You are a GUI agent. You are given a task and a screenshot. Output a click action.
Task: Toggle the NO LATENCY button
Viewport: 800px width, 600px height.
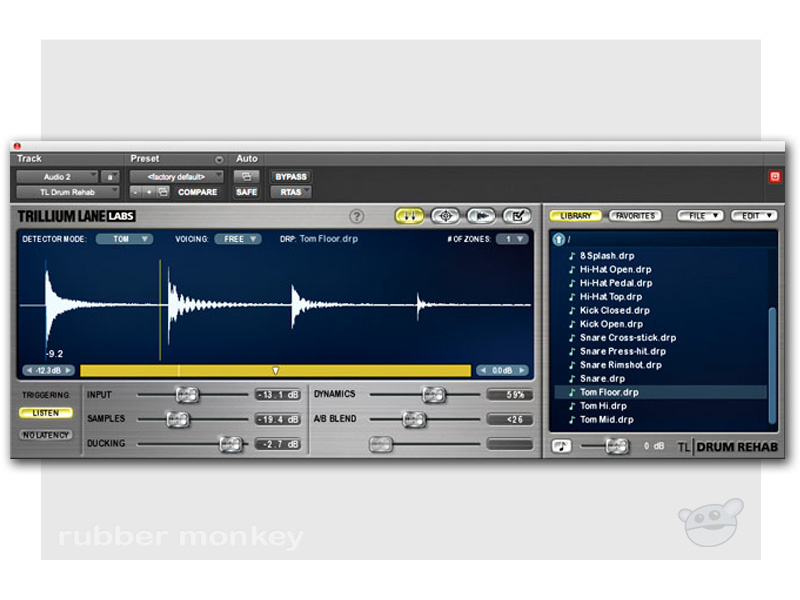tap(45, 435)
